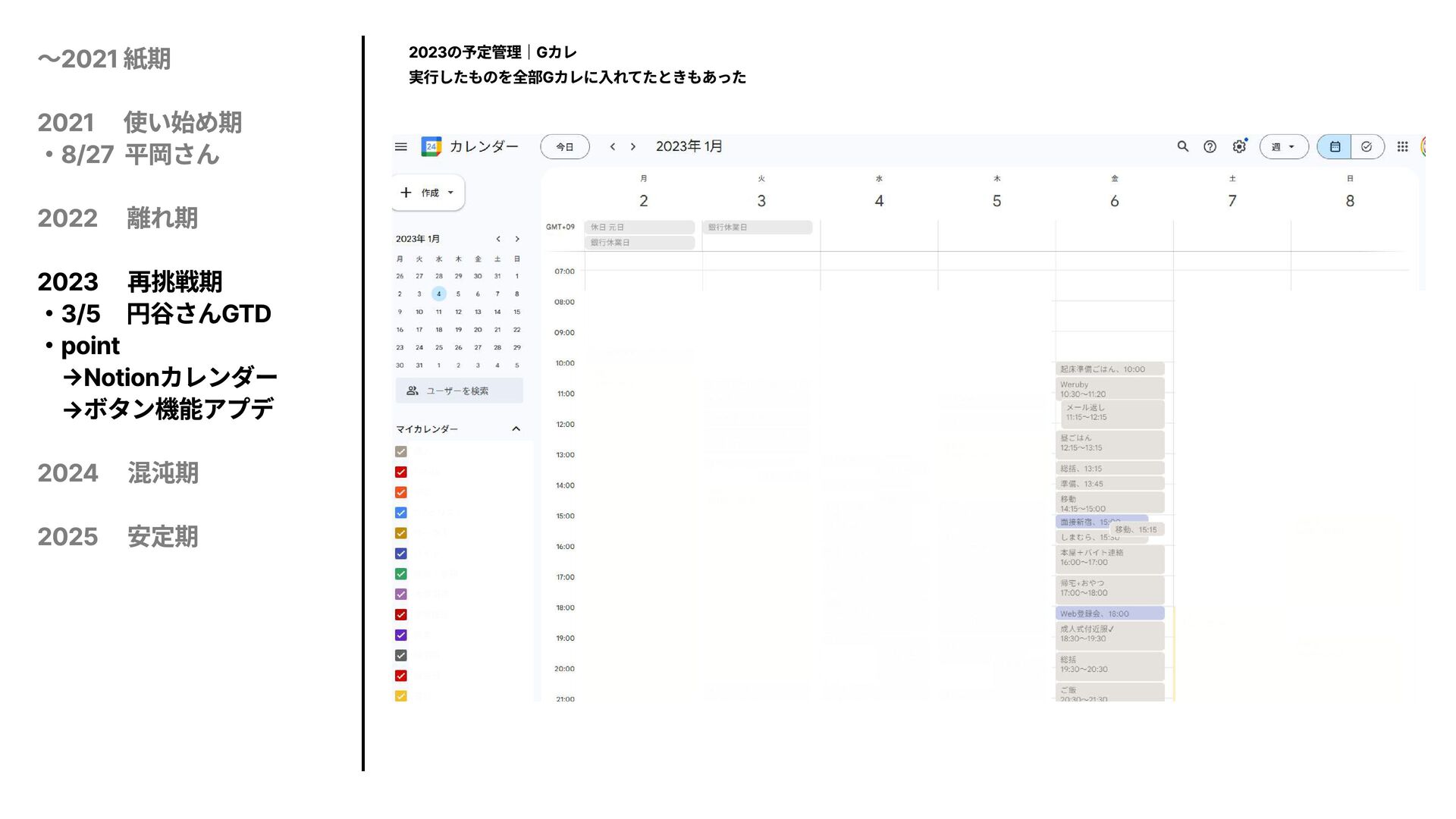Open the メール返し event
Image resolution: width=1456 pixels, height=819 pixels.
1112,414
